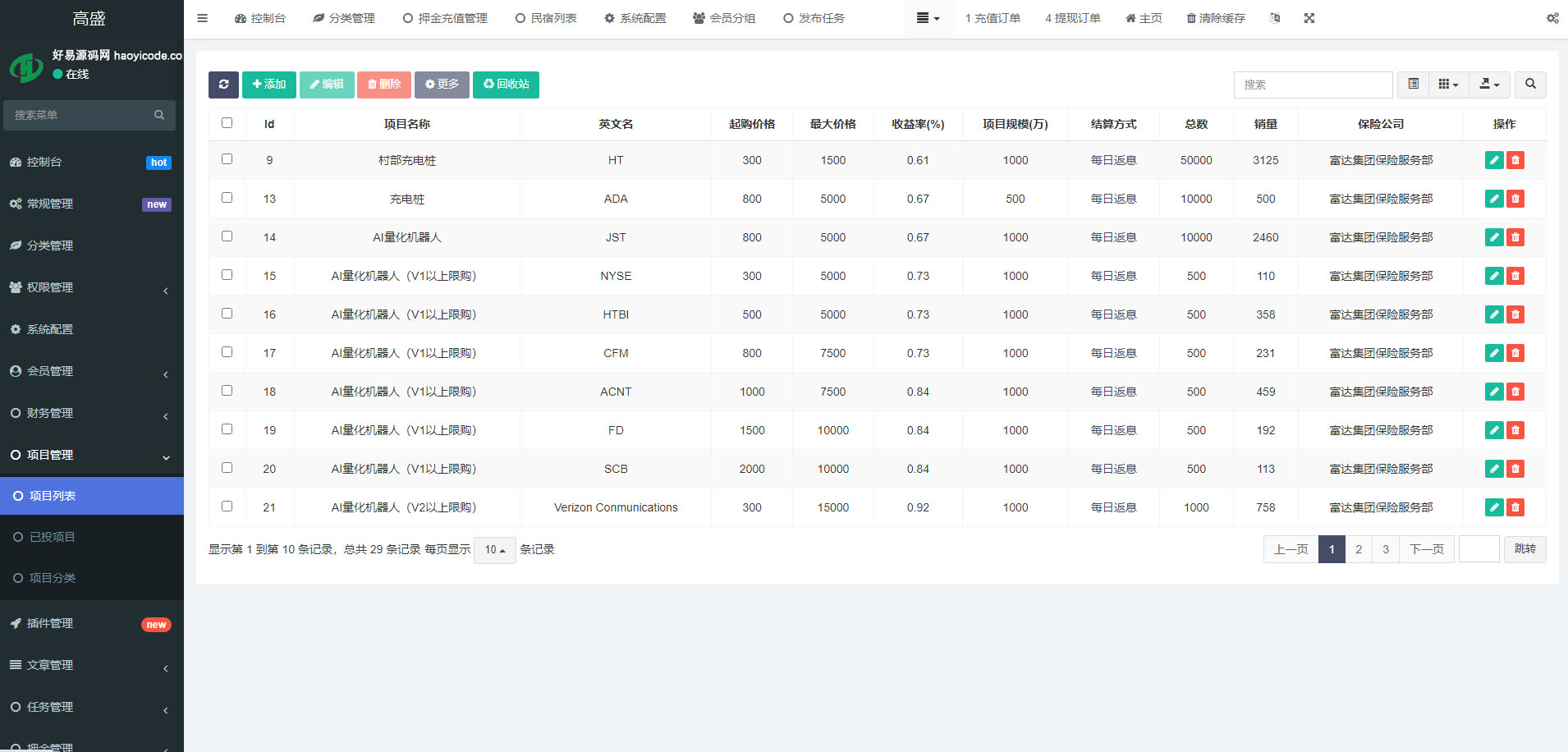Toggle fullscreen mode from top bar
This screenshot has height=752, width=1568.
pos(1309,17)
